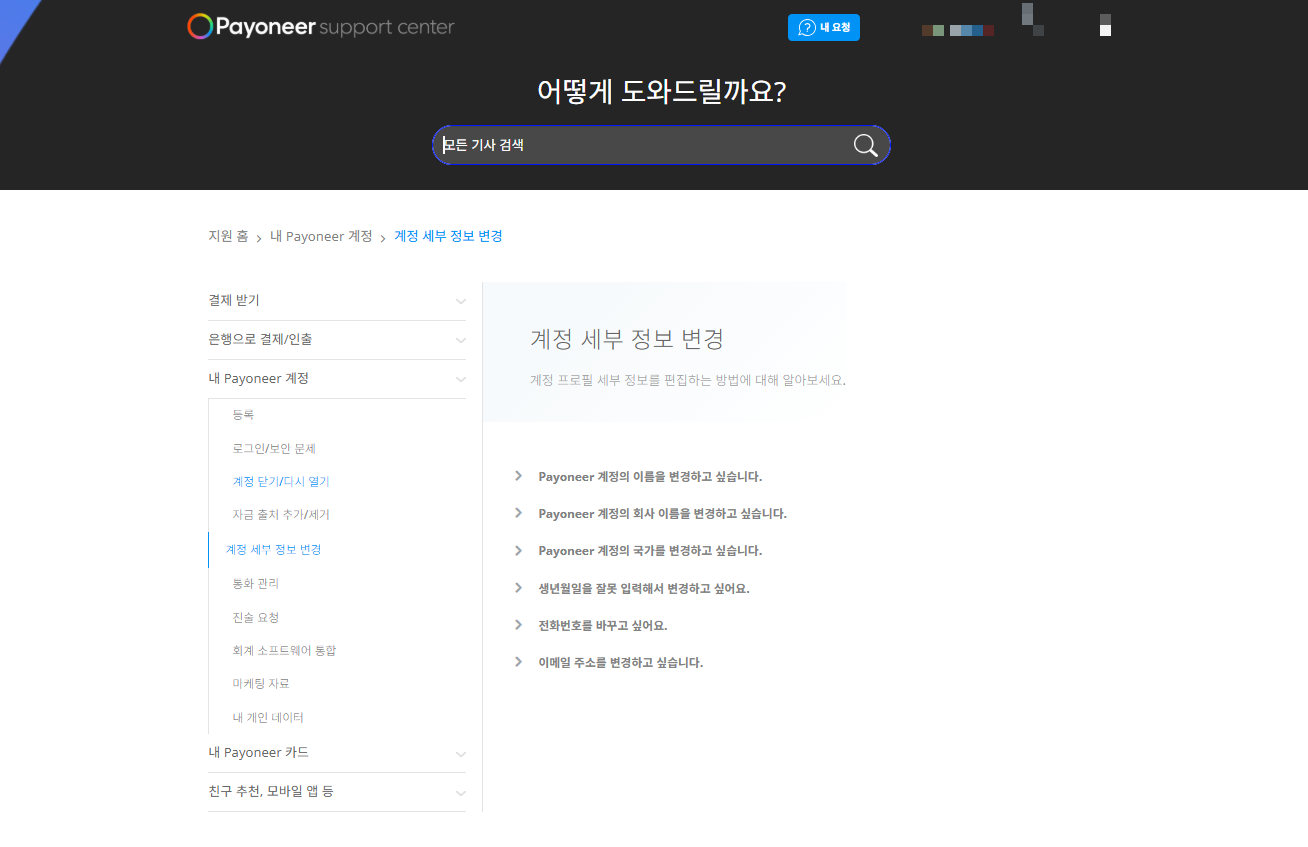Select 자금 출처 추가/제거 sidebar item

[281, 514]
